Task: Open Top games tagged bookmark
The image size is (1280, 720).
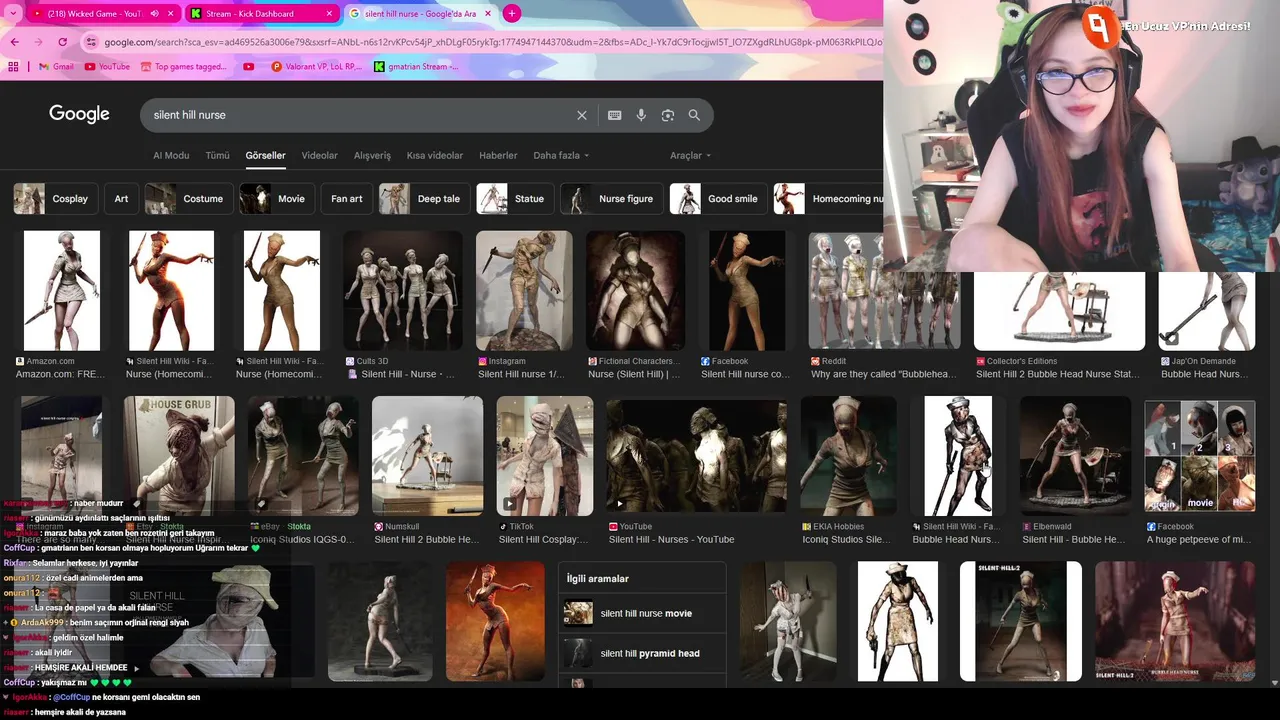Action: click(184, 67)
